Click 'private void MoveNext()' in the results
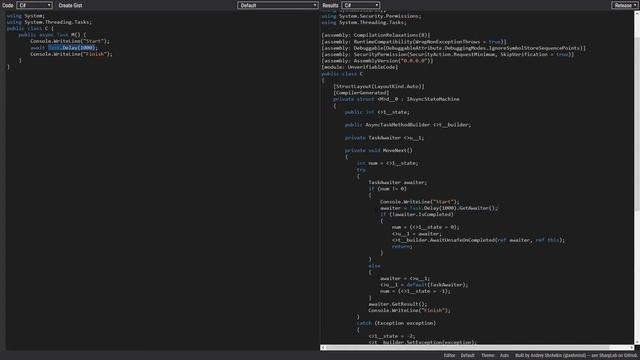Viewport: 640px width, 360px height. click(379, 150)
